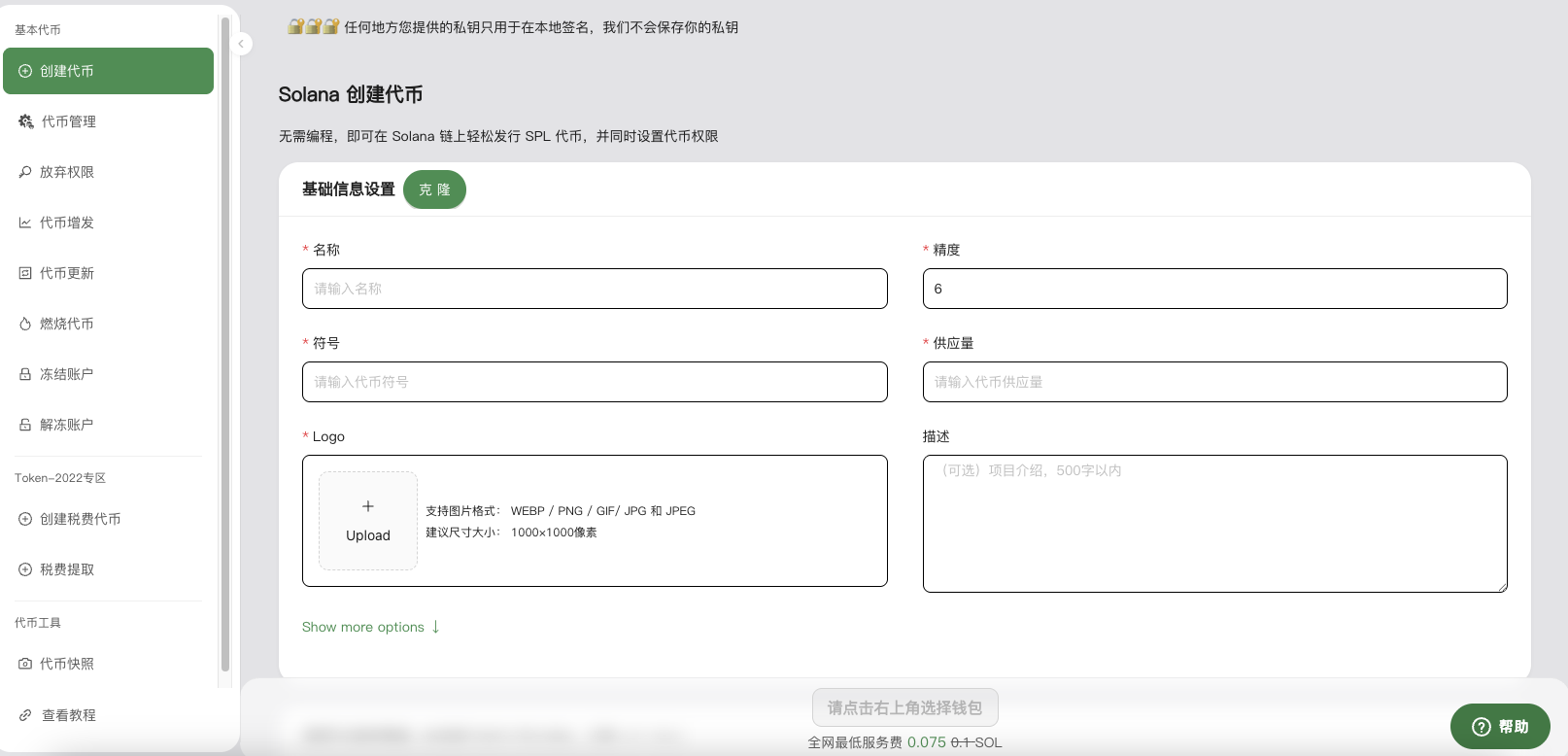
Task: Click the 燃烧代币 flame icon
Action: pyautogui.click(x=25, y=324)
